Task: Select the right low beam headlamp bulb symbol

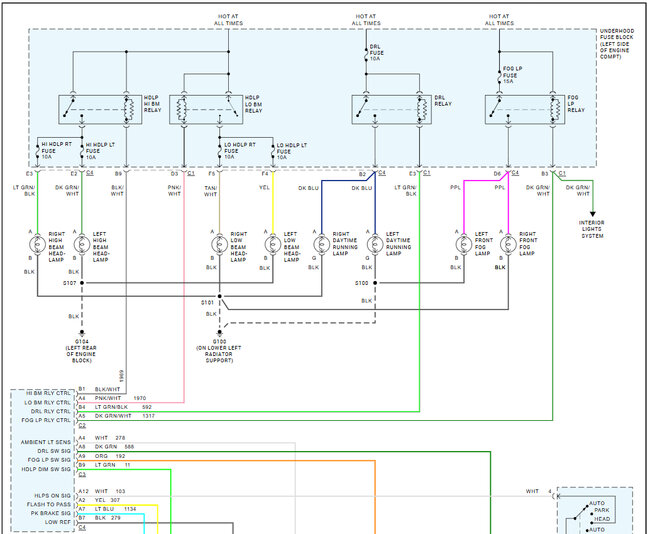Action: coord(219,244)
